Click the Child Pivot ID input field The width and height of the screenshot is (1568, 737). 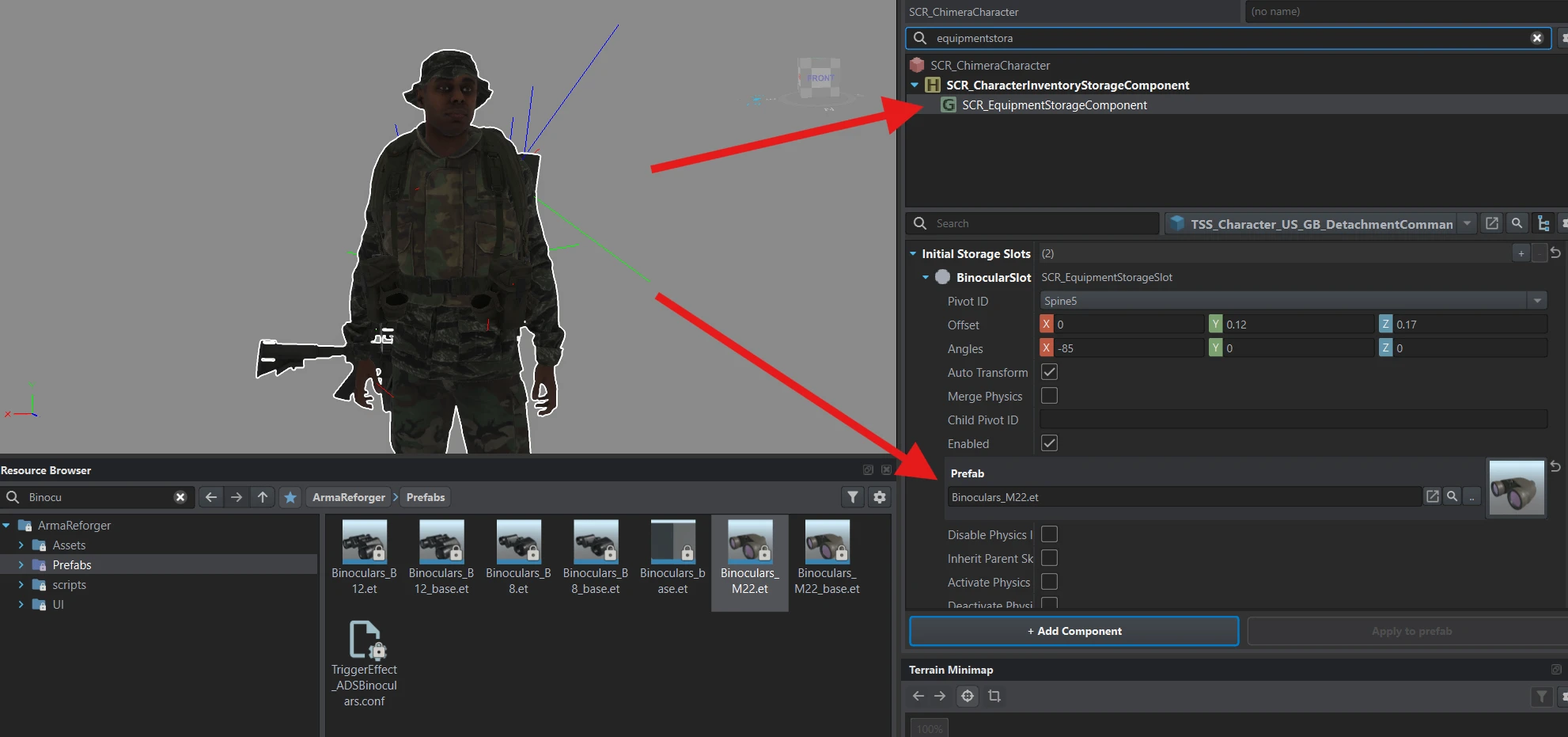pos(1293,420)
